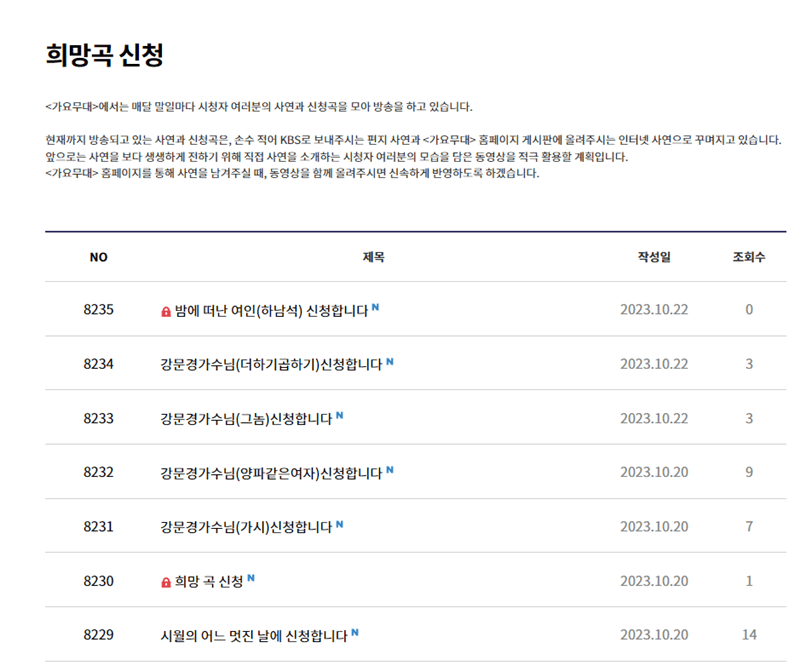Viewport: 800px width, 665px height.
Task: Click new badge after 더하기곱하기 post title
Action: (390, 362)
